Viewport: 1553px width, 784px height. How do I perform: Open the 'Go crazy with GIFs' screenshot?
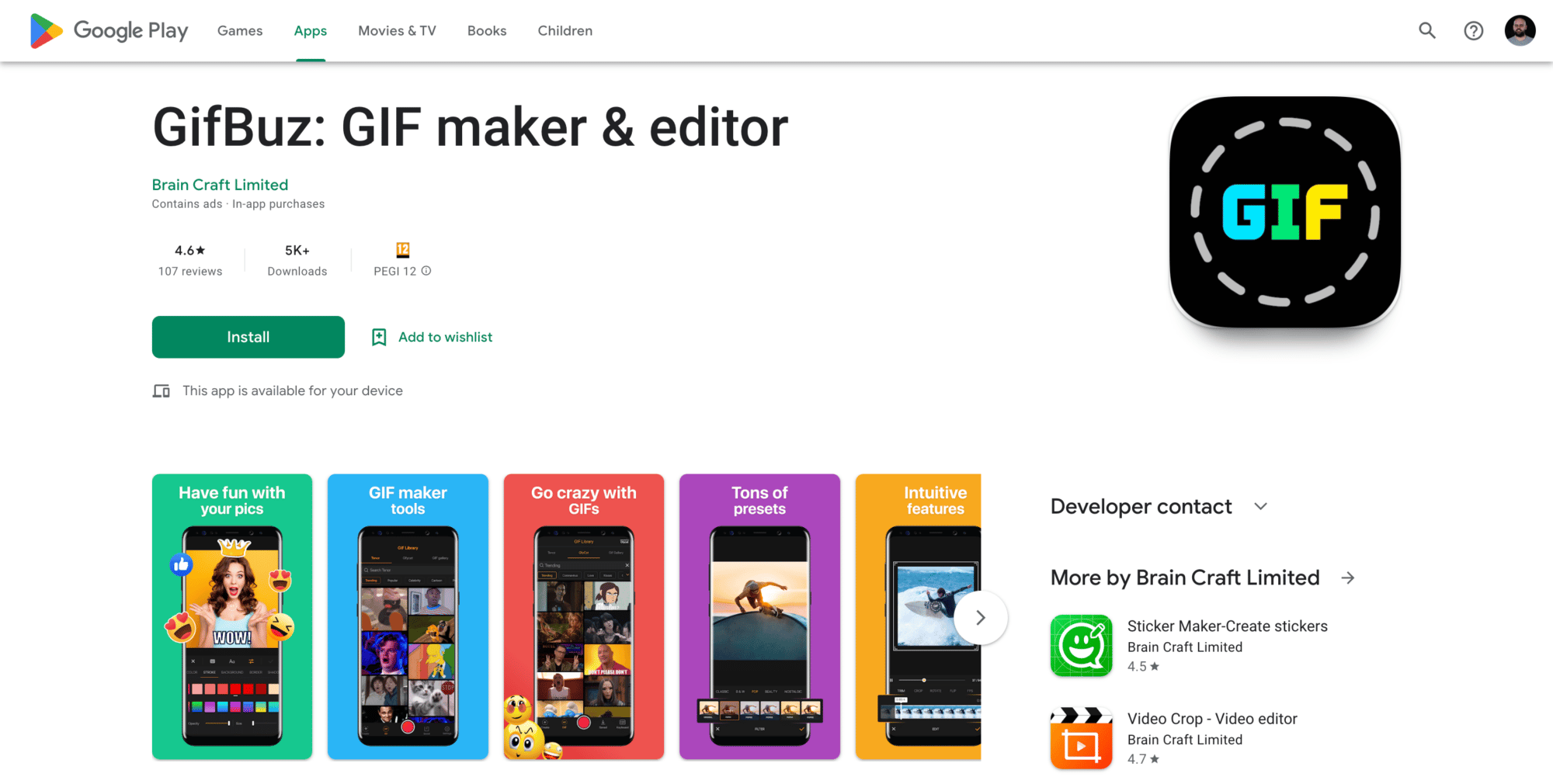coord(584,616)
